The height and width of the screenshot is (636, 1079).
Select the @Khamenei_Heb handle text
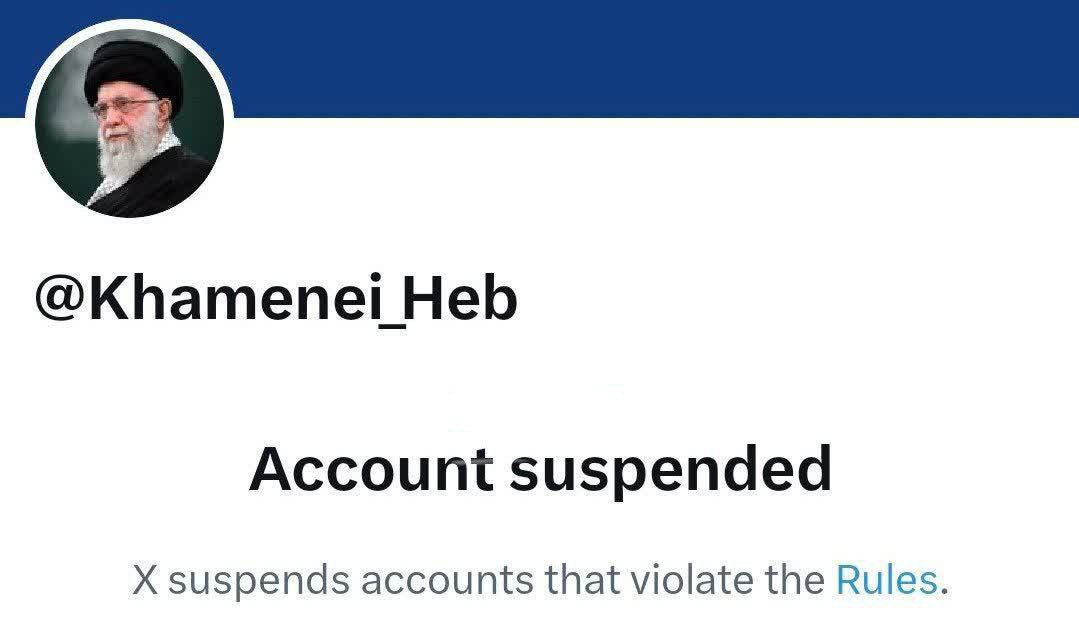(x=276, y=300)
